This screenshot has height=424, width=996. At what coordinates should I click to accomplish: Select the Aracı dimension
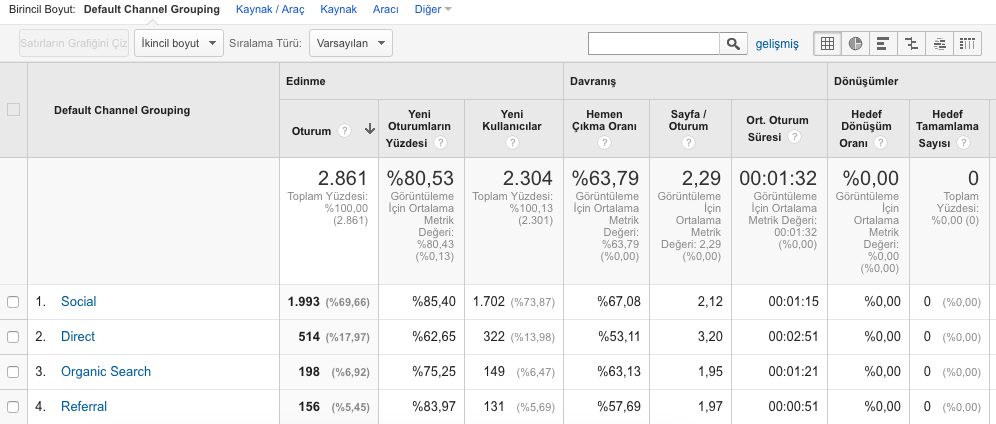386,10
